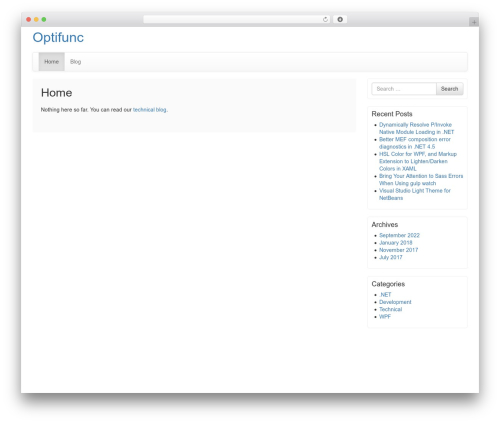Open the Technical category
Screen dimensions: 500x423
click(390, 309)
